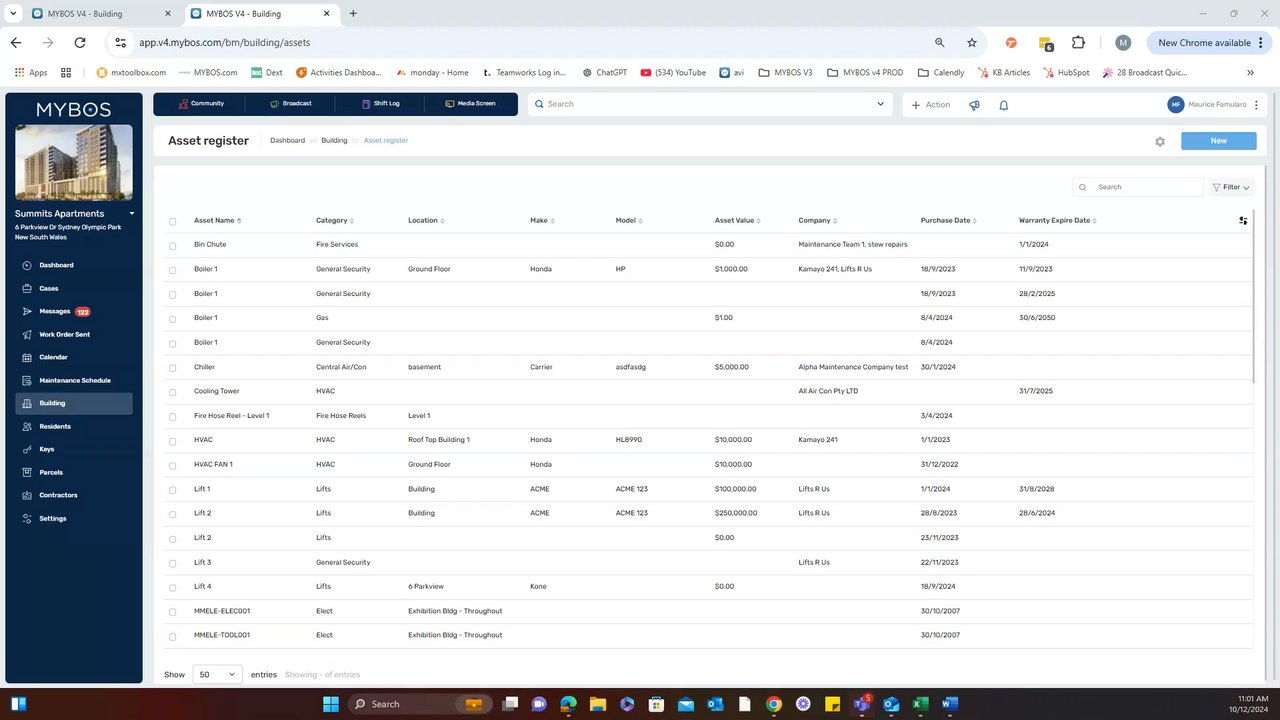Screen dimensions: 1280x720
Task: Expand the Filter dropdown
Action: [1231, 187]
